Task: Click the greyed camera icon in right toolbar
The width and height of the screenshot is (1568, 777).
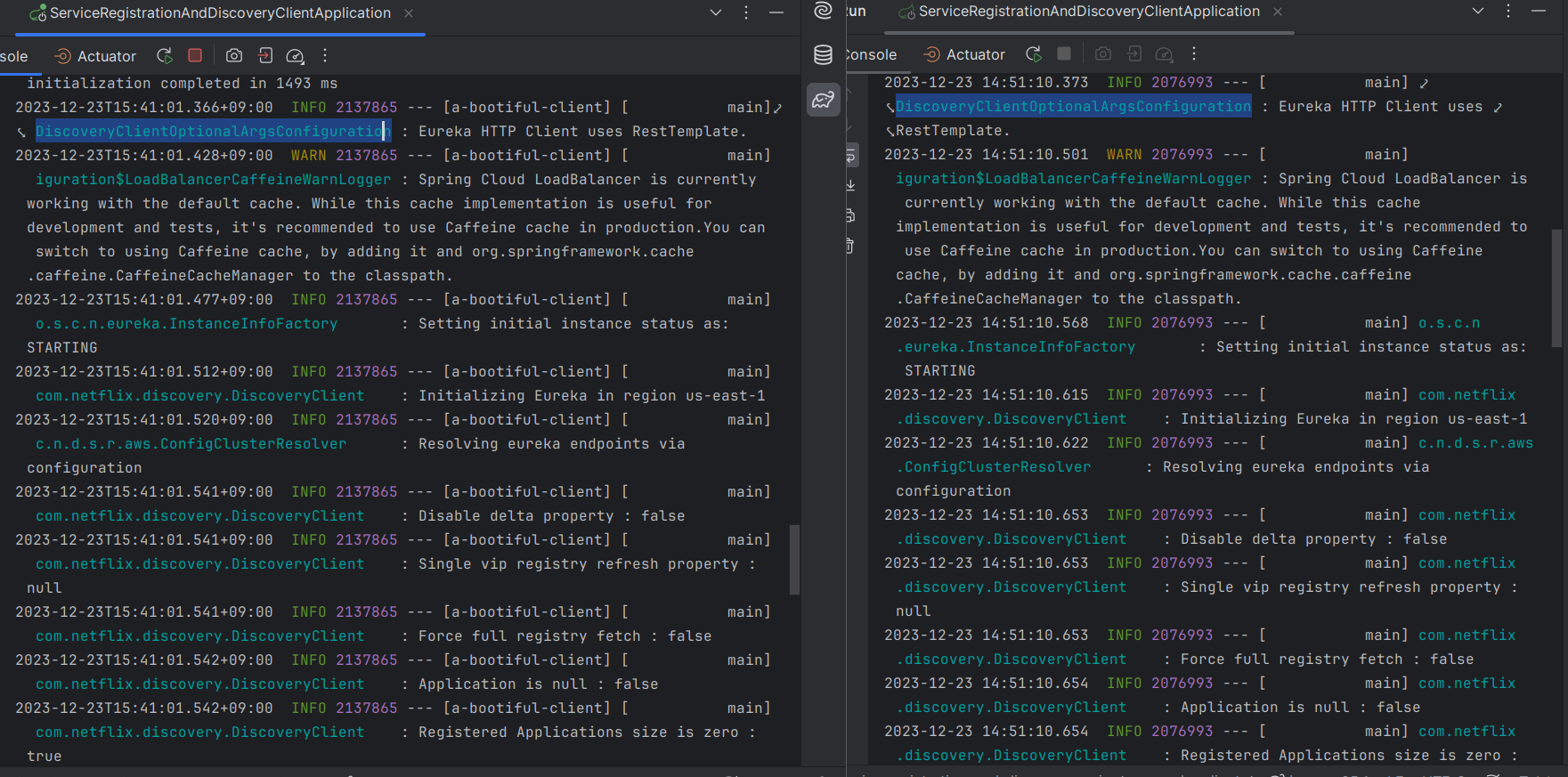Action: tap(1103, 53)
